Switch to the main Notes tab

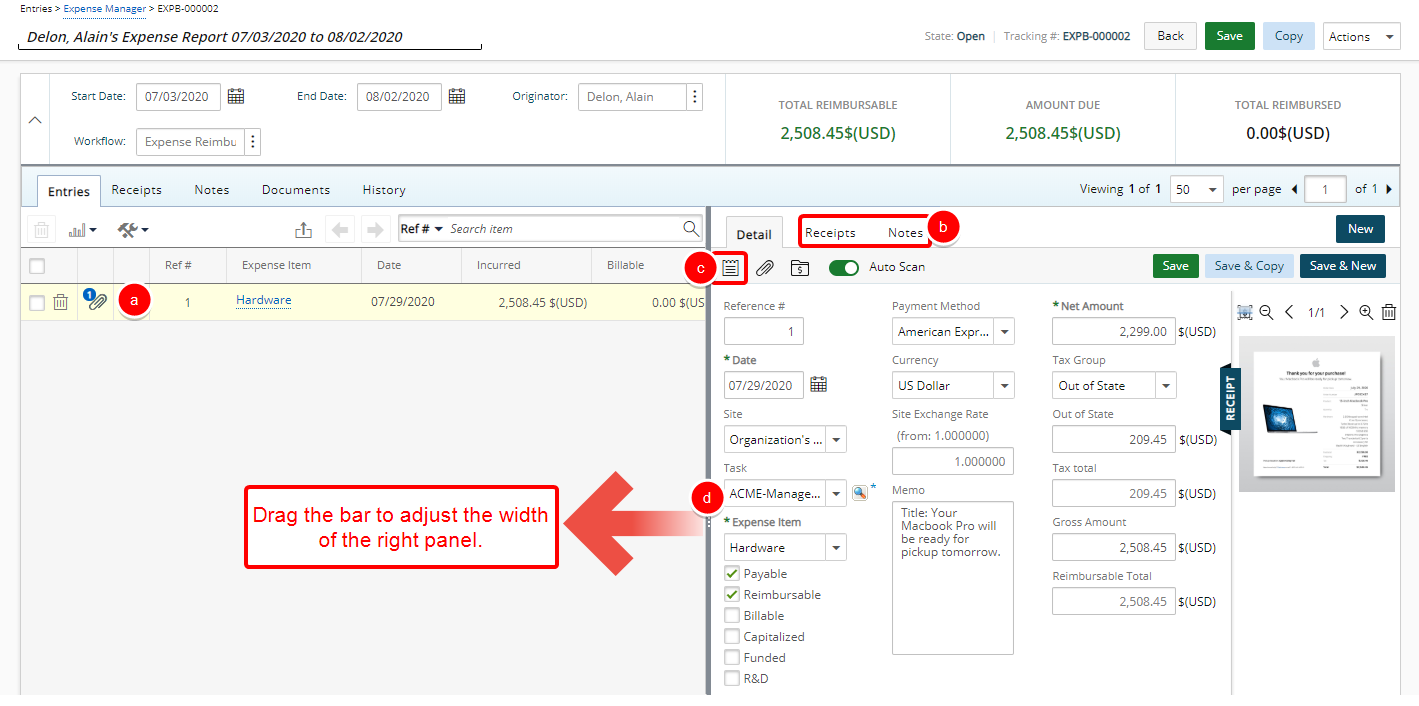click(212, 189)
